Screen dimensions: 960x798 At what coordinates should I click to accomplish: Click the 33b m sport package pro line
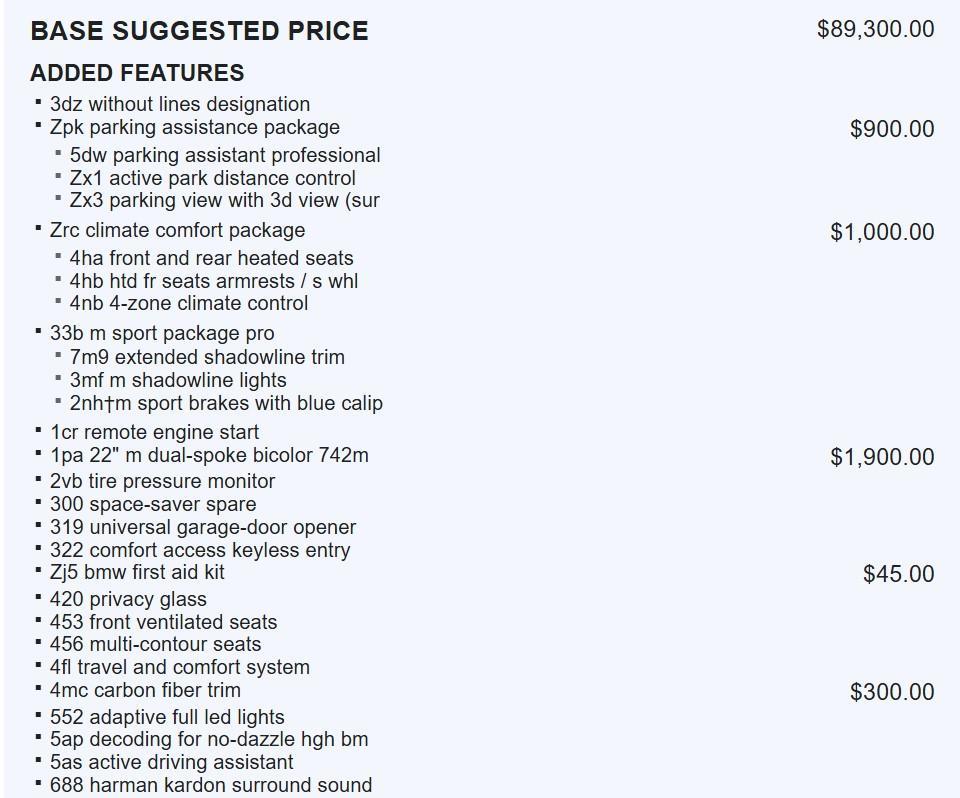(162, 333)
